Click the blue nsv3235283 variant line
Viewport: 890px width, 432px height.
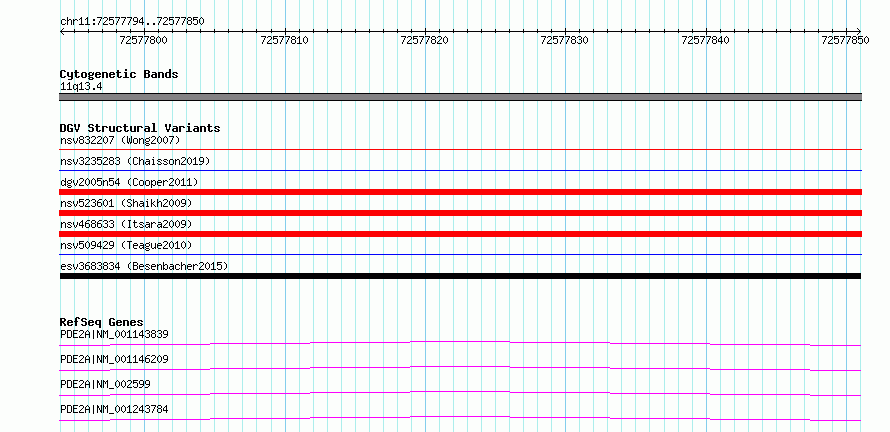pos(460,170)
